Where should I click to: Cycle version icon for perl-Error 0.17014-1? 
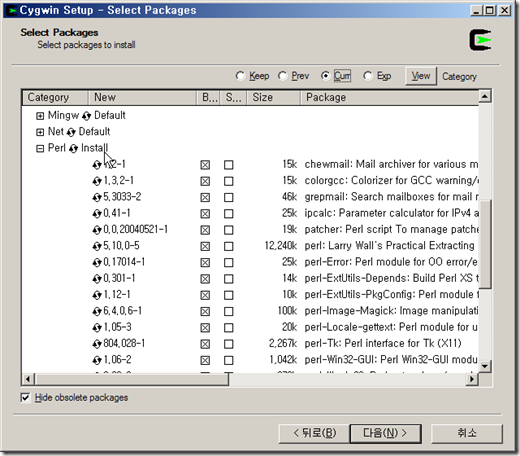97,263
